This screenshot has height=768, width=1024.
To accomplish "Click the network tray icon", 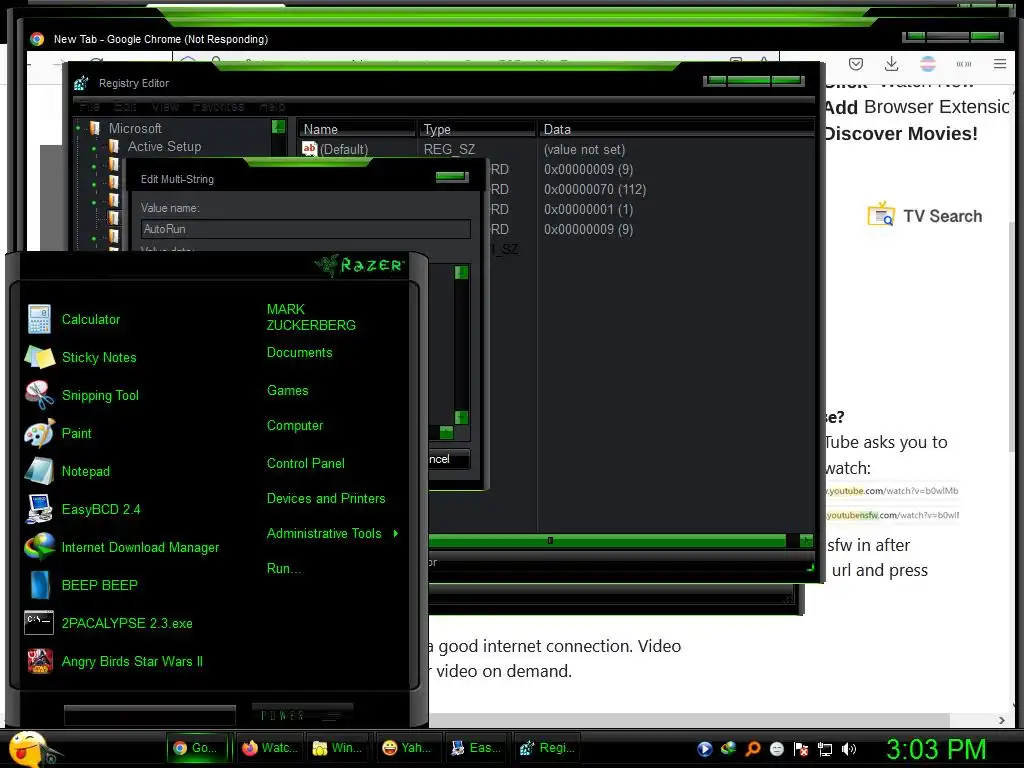I will [825, 749].
